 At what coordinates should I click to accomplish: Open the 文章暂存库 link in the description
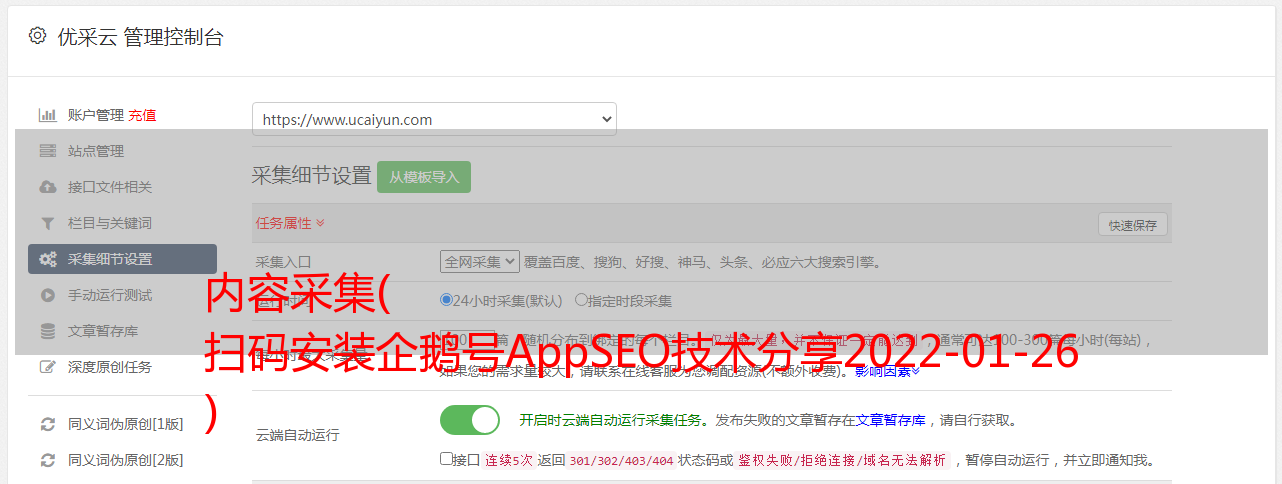pyautogui.click(x=890, y=420)
